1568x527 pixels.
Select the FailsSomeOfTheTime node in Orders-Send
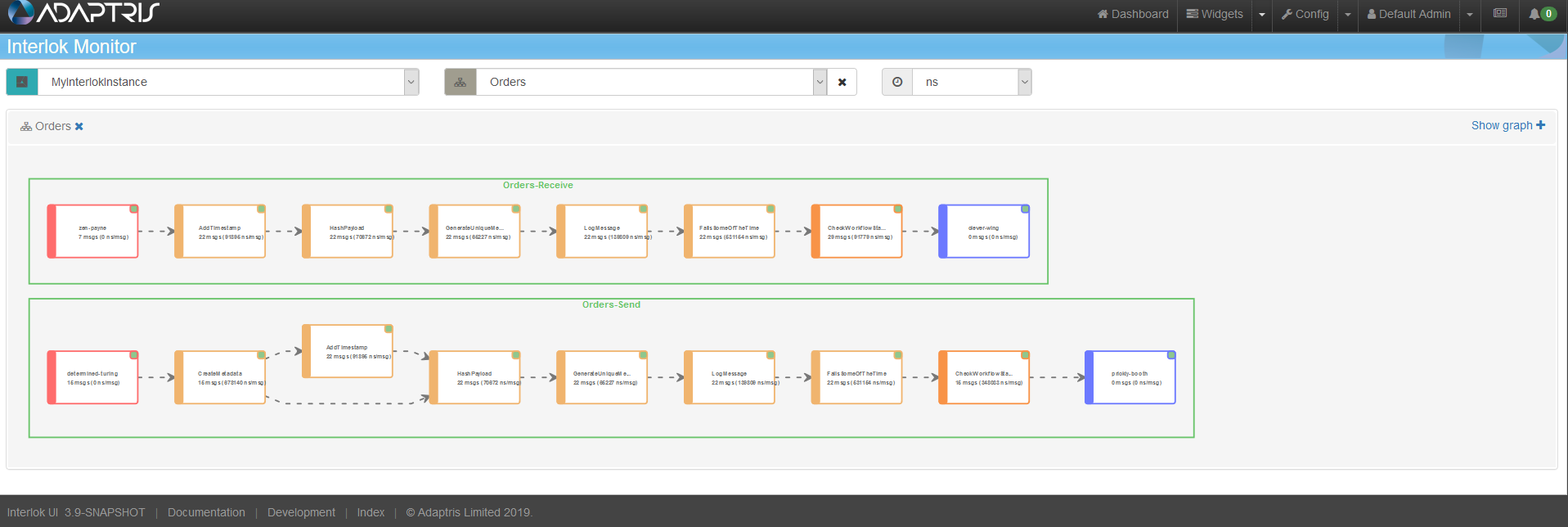(857, 377)
